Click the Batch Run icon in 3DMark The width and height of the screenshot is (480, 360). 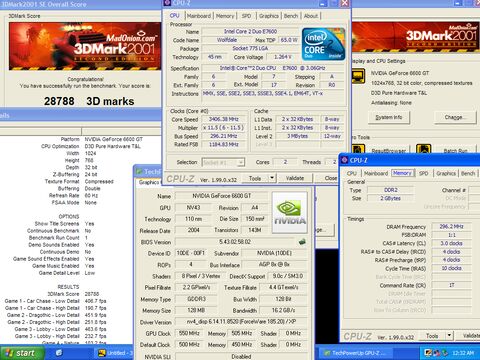point(423,149)
